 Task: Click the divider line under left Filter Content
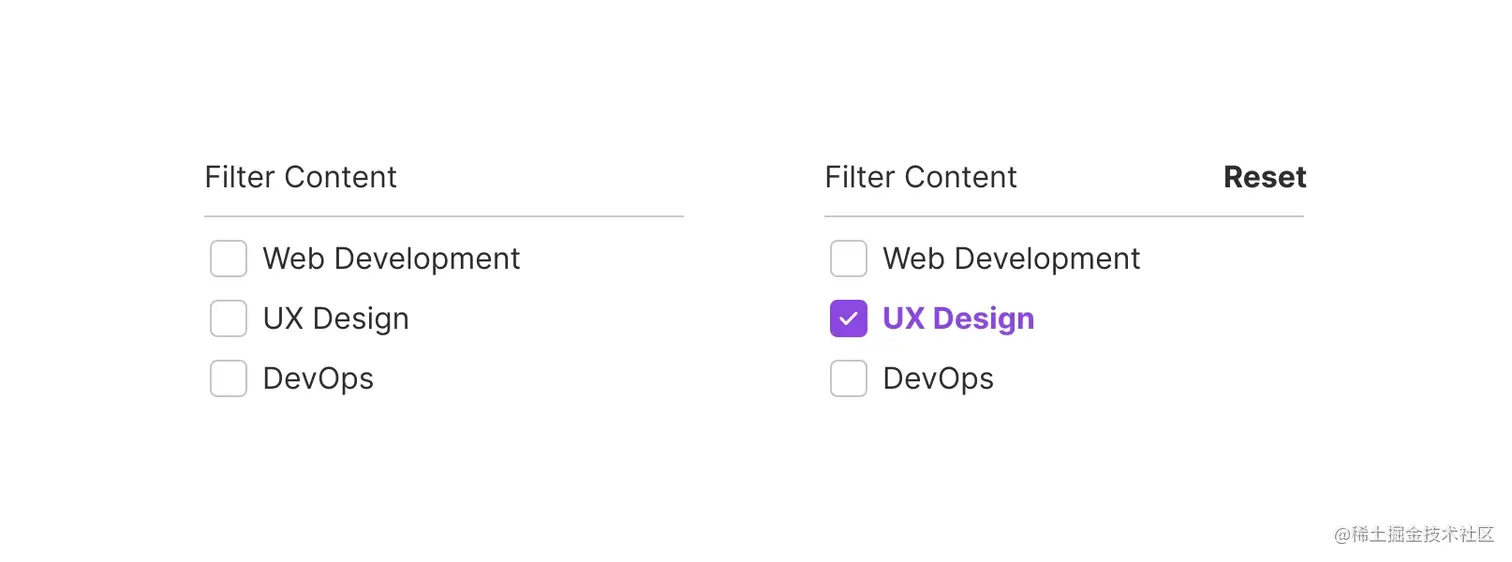443,216
